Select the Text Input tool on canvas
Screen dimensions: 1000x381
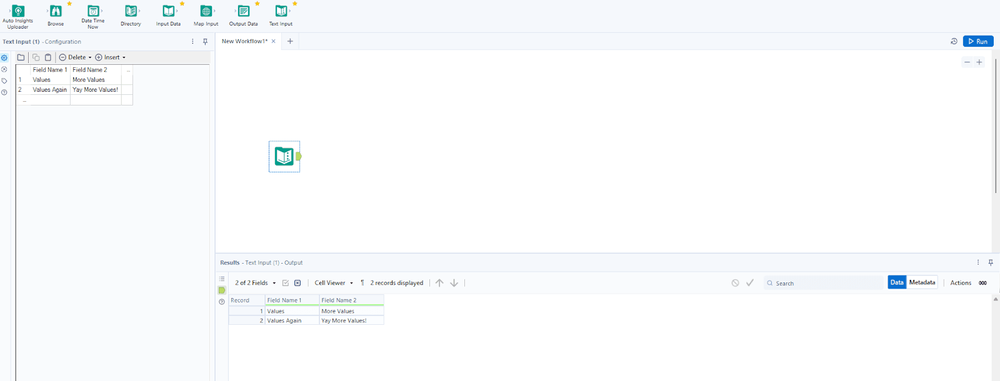(x=284, y=156)
